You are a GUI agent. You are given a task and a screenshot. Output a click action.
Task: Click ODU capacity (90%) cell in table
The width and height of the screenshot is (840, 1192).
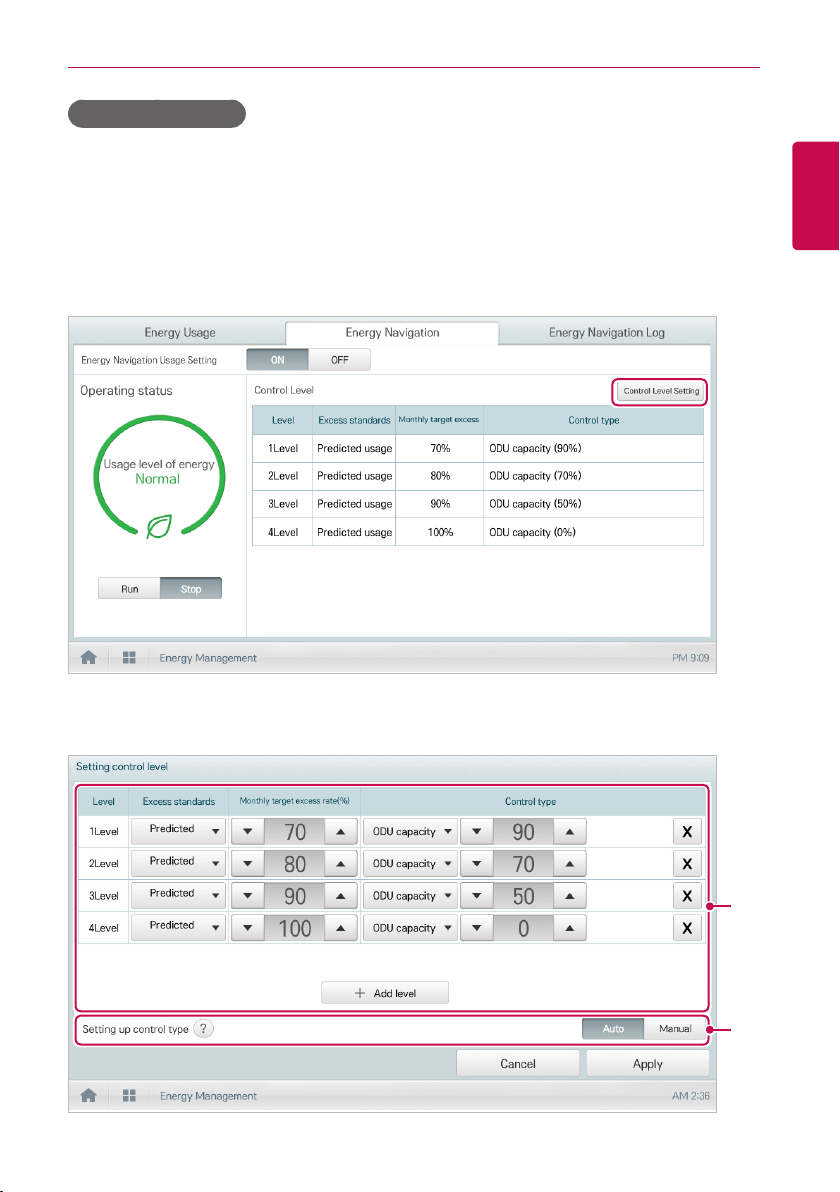coord(593,449)
